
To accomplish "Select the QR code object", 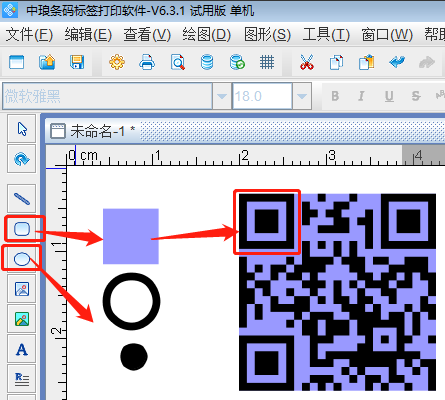I will (x=337, y=292).
